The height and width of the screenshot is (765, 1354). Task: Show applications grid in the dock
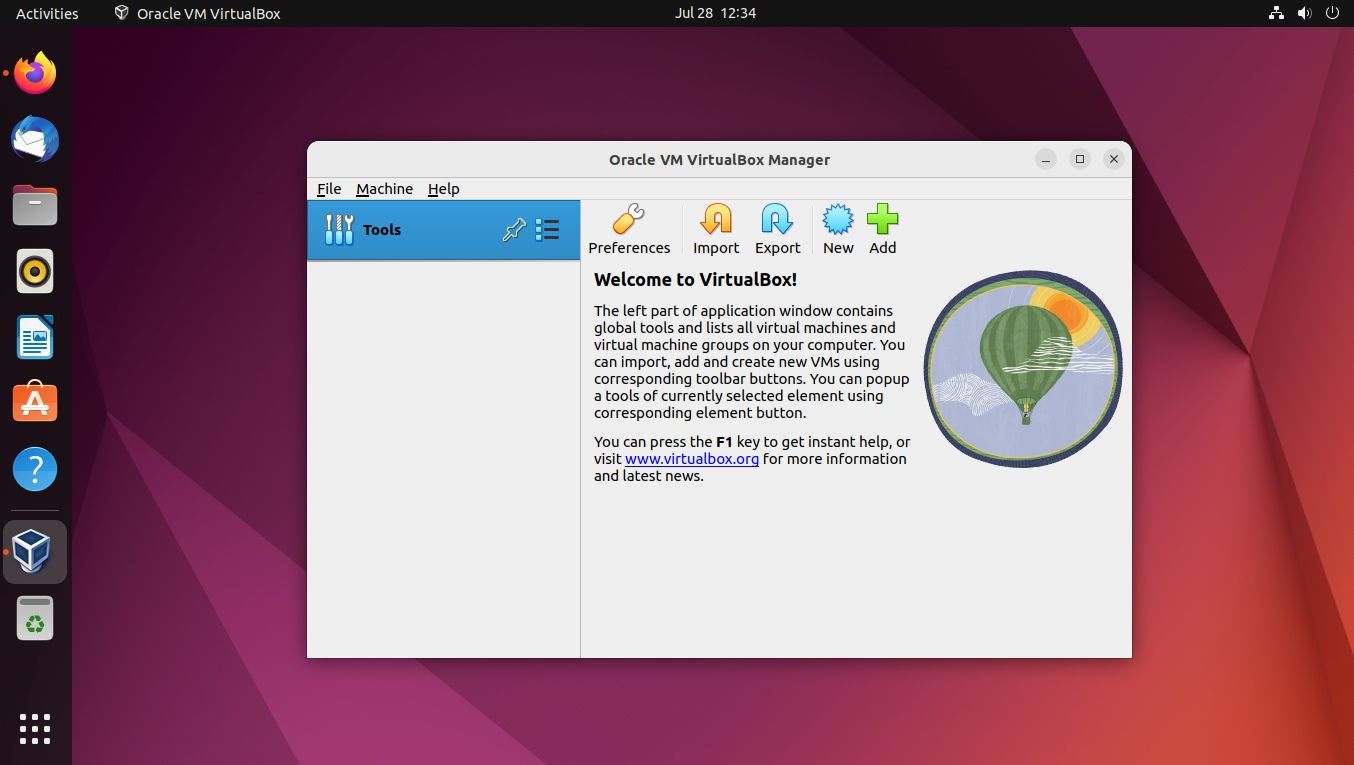pyautogui.click(x=35, y=729)
